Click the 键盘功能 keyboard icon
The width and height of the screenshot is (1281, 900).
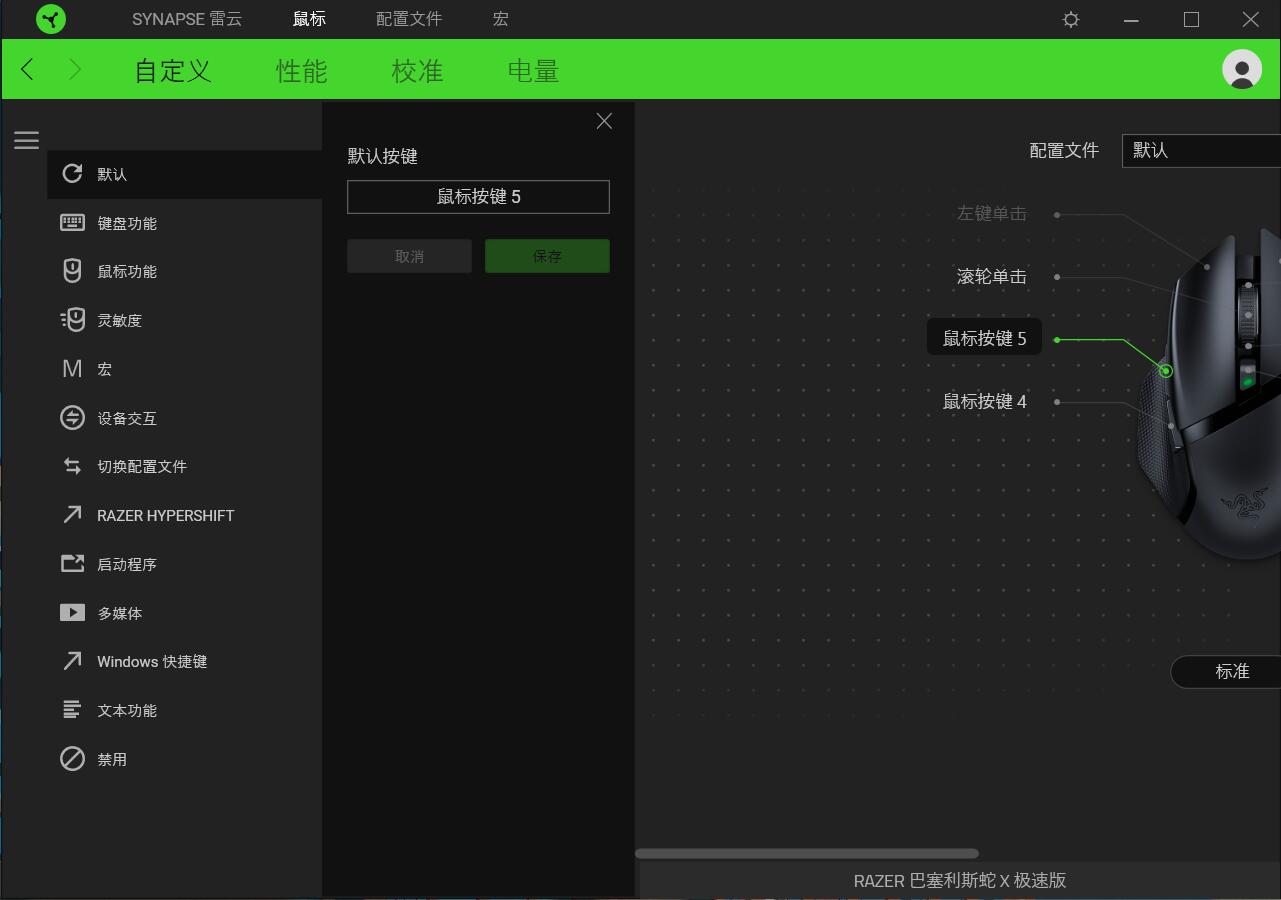coord(72,222)
